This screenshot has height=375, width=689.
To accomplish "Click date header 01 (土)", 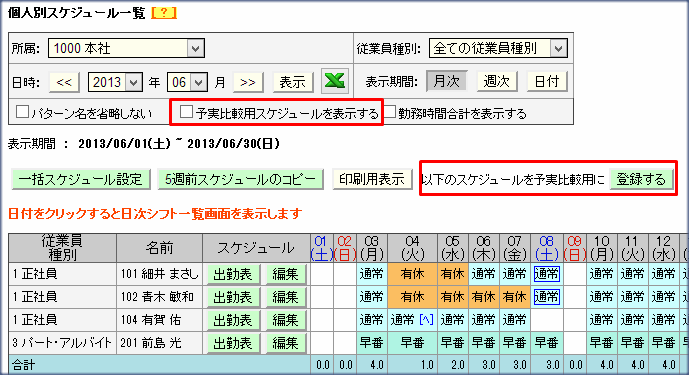I will (x=321, y=248).
